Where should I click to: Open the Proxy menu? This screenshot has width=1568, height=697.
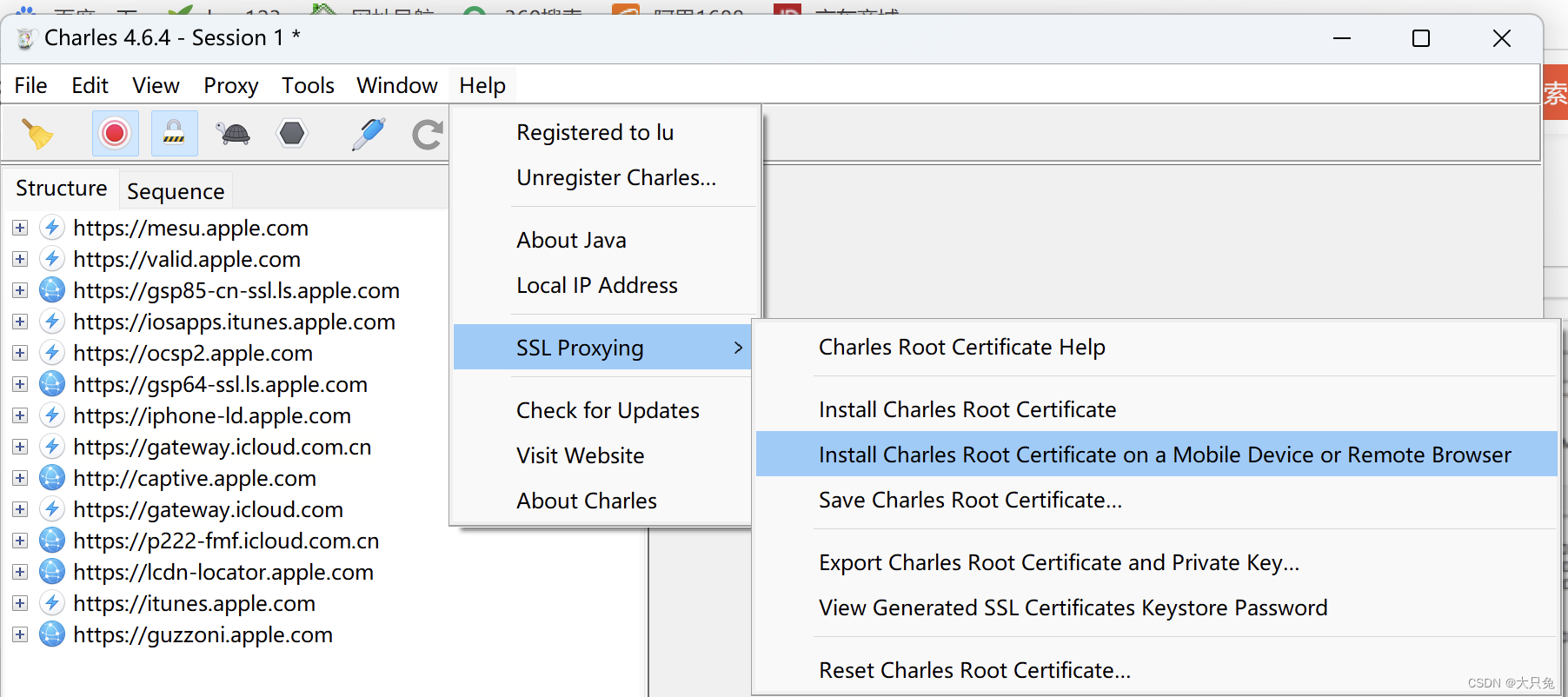pos(230,85)
